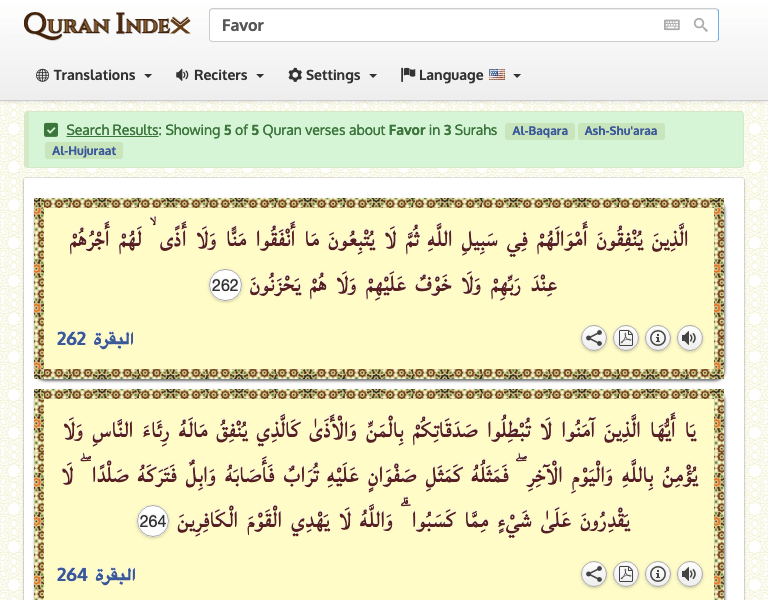Open the virtual keyboard in search box
The image size is (768, 600).
point(672,25)
